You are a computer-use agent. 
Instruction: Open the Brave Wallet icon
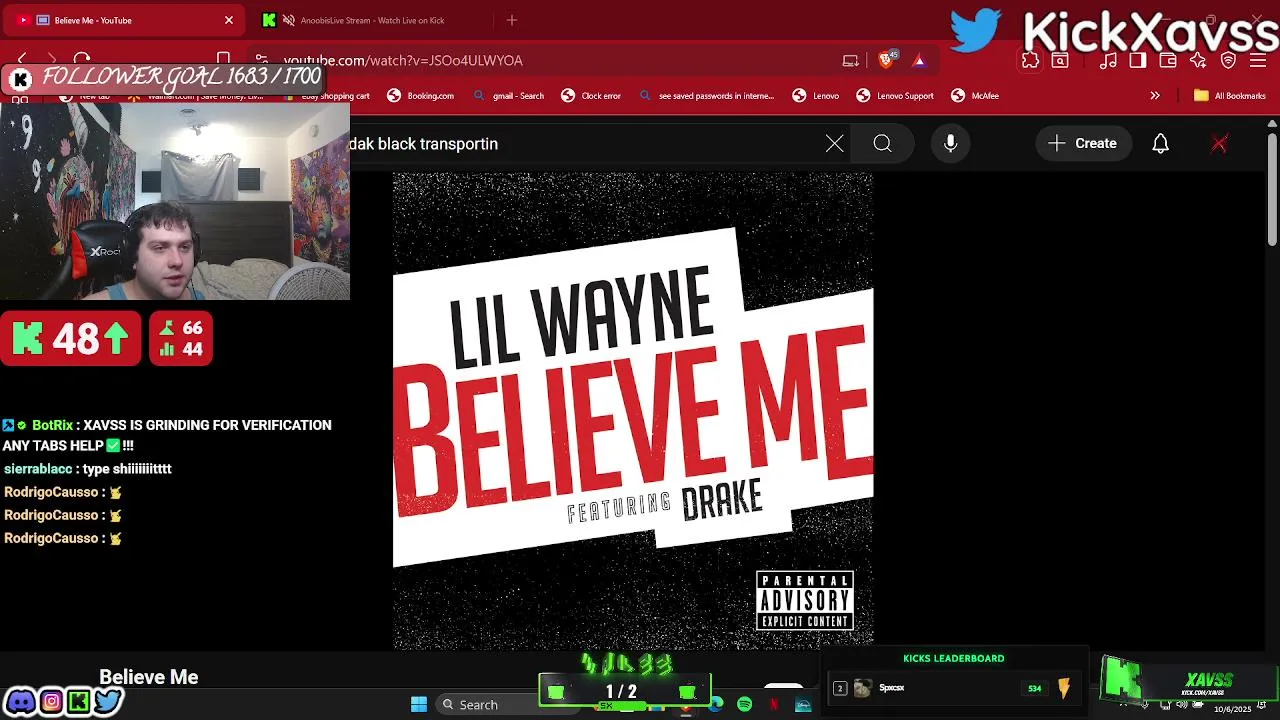(1168, 61)
